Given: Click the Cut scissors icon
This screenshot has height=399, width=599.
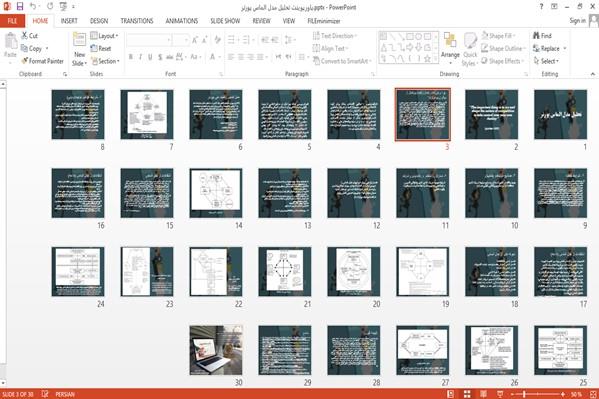Looking at the screenshot, I should (24, 36).
